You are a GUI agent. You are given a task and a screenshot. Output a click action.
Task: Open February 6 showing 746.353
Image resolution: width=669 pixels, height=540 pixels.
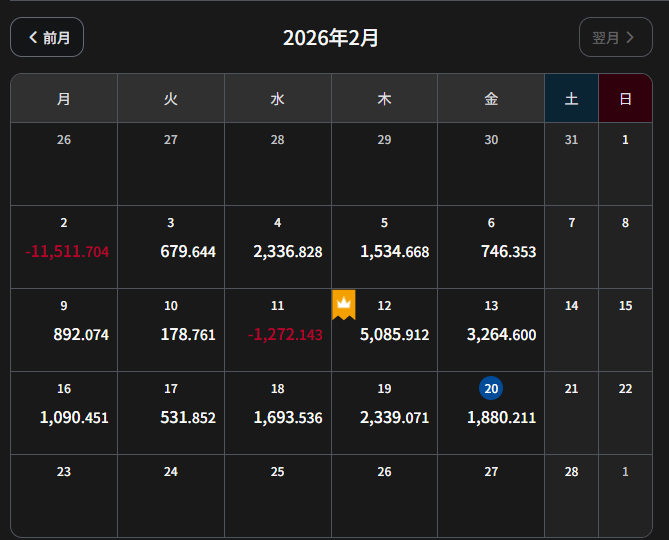tap(491, 247)
